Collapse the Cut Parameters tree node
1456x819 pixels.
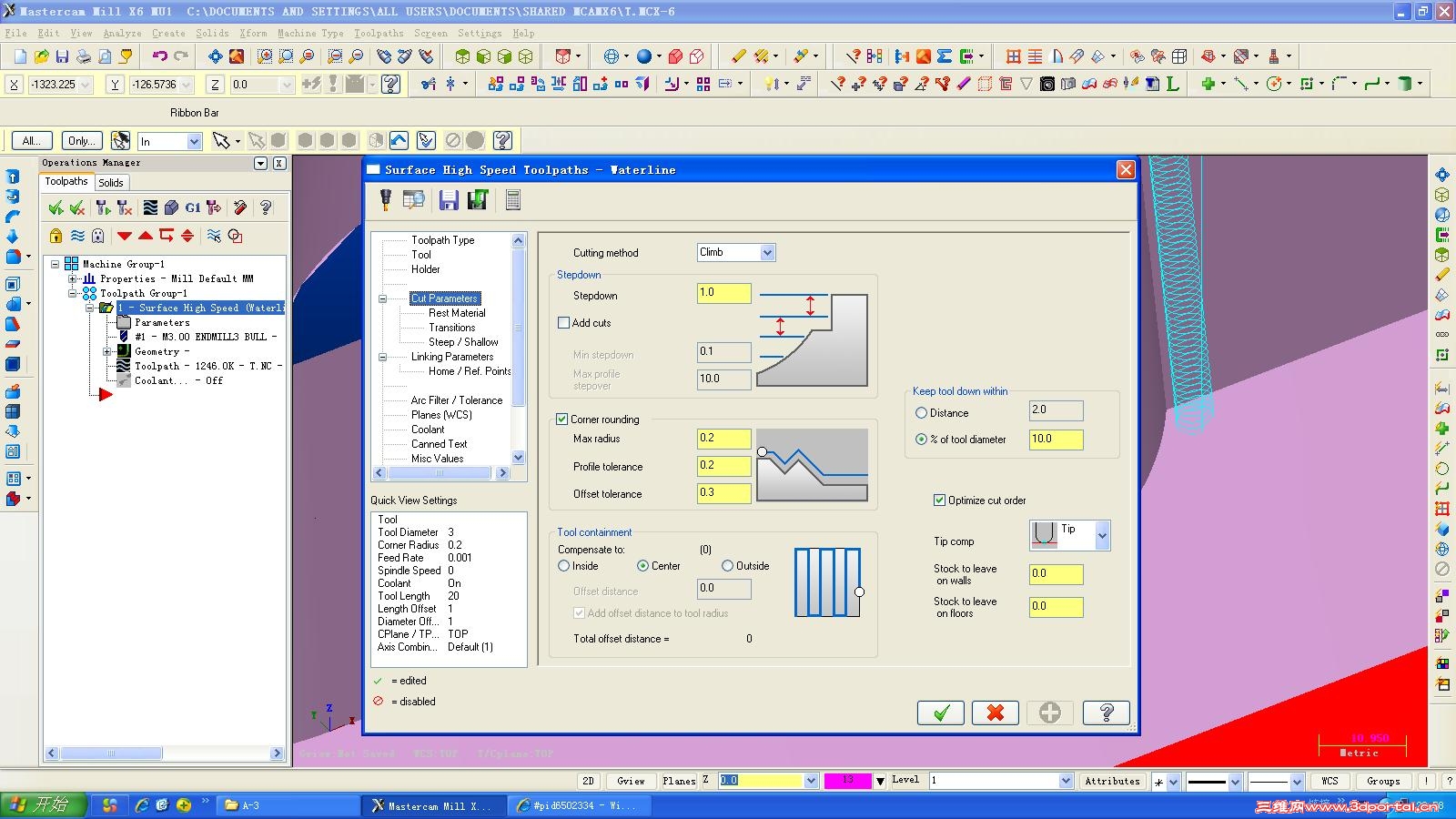coord(382,298)
